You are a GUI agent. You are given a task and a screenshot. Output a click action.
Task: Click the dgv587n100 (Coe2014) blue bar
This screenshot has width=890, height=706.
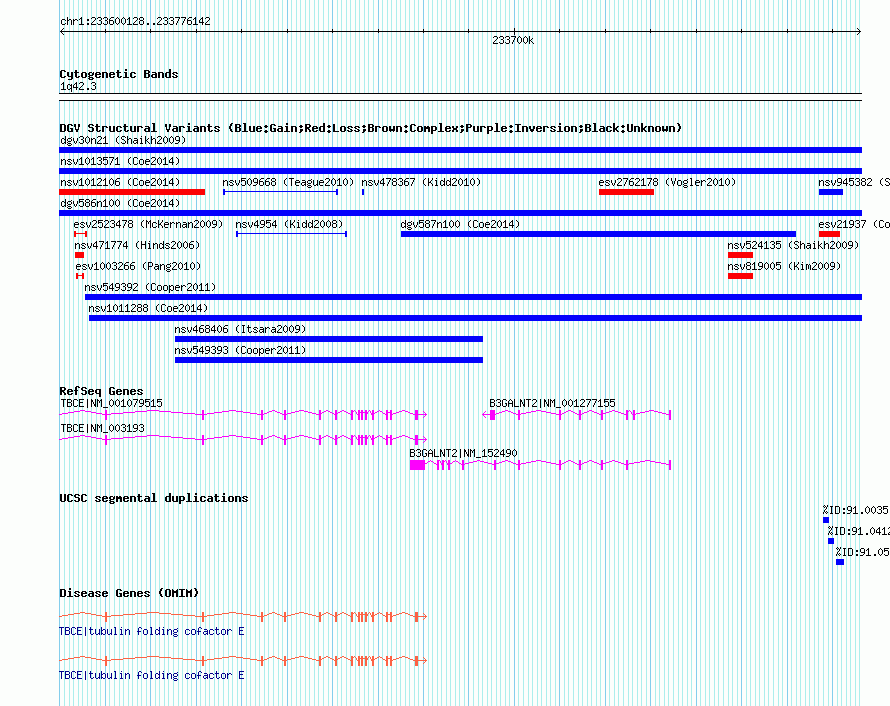click(598, 234)
